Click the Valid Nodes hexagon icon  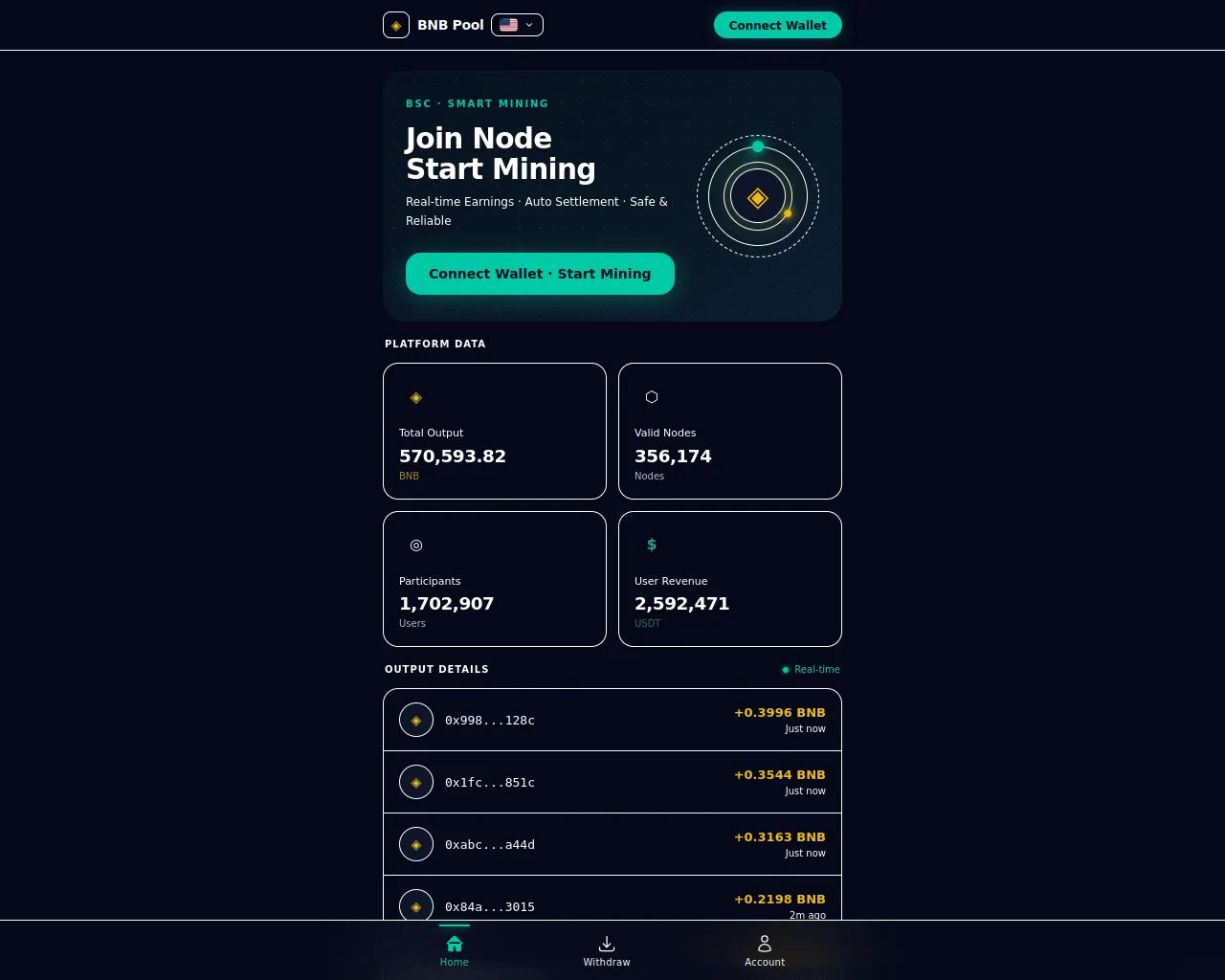[x=652, y=397]
